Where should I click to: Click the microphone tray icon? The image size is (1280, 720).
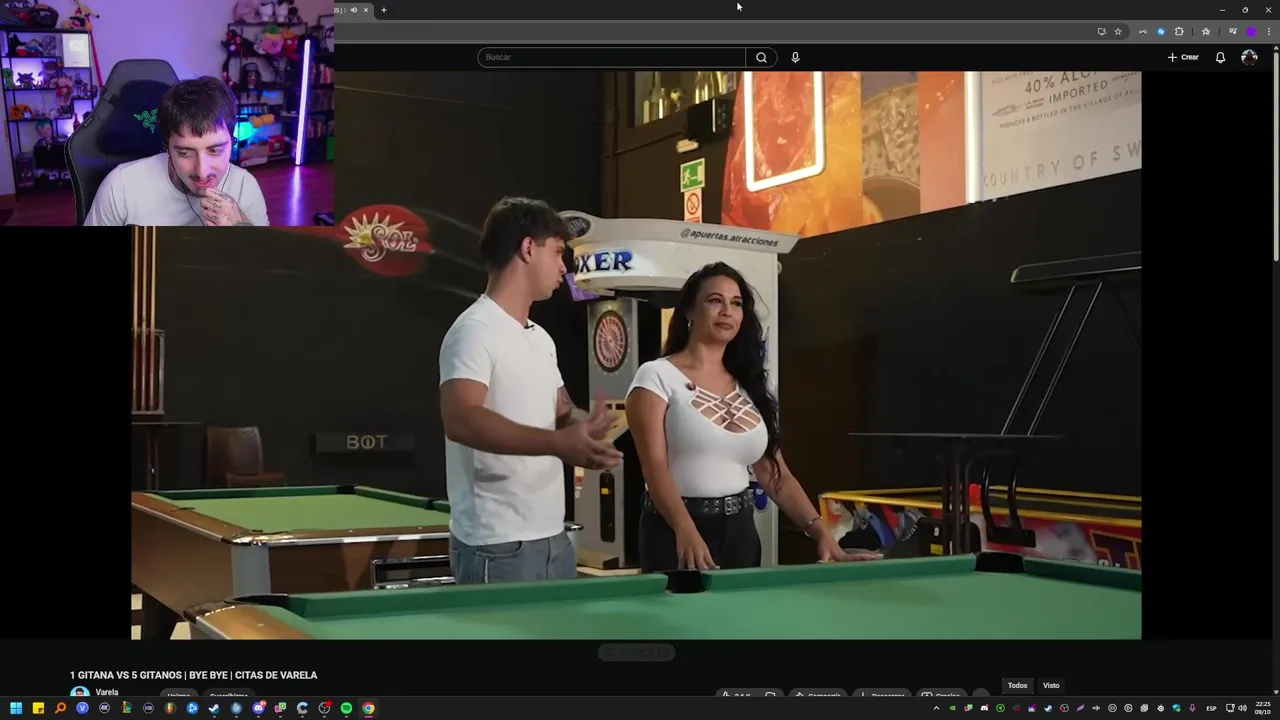[1192, 708]
